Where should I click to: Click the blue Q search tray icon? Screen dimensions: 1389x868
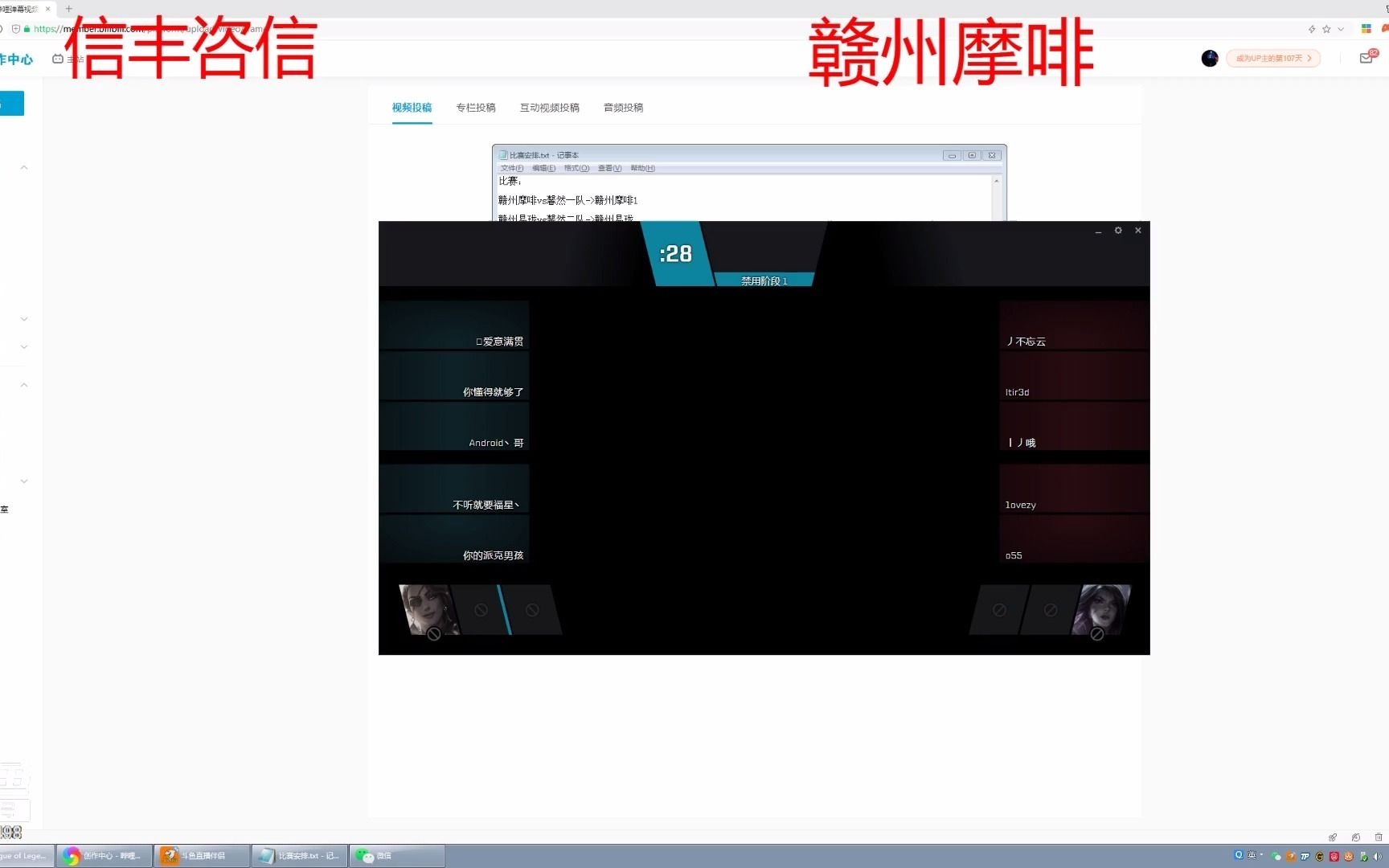(1239, 855)
